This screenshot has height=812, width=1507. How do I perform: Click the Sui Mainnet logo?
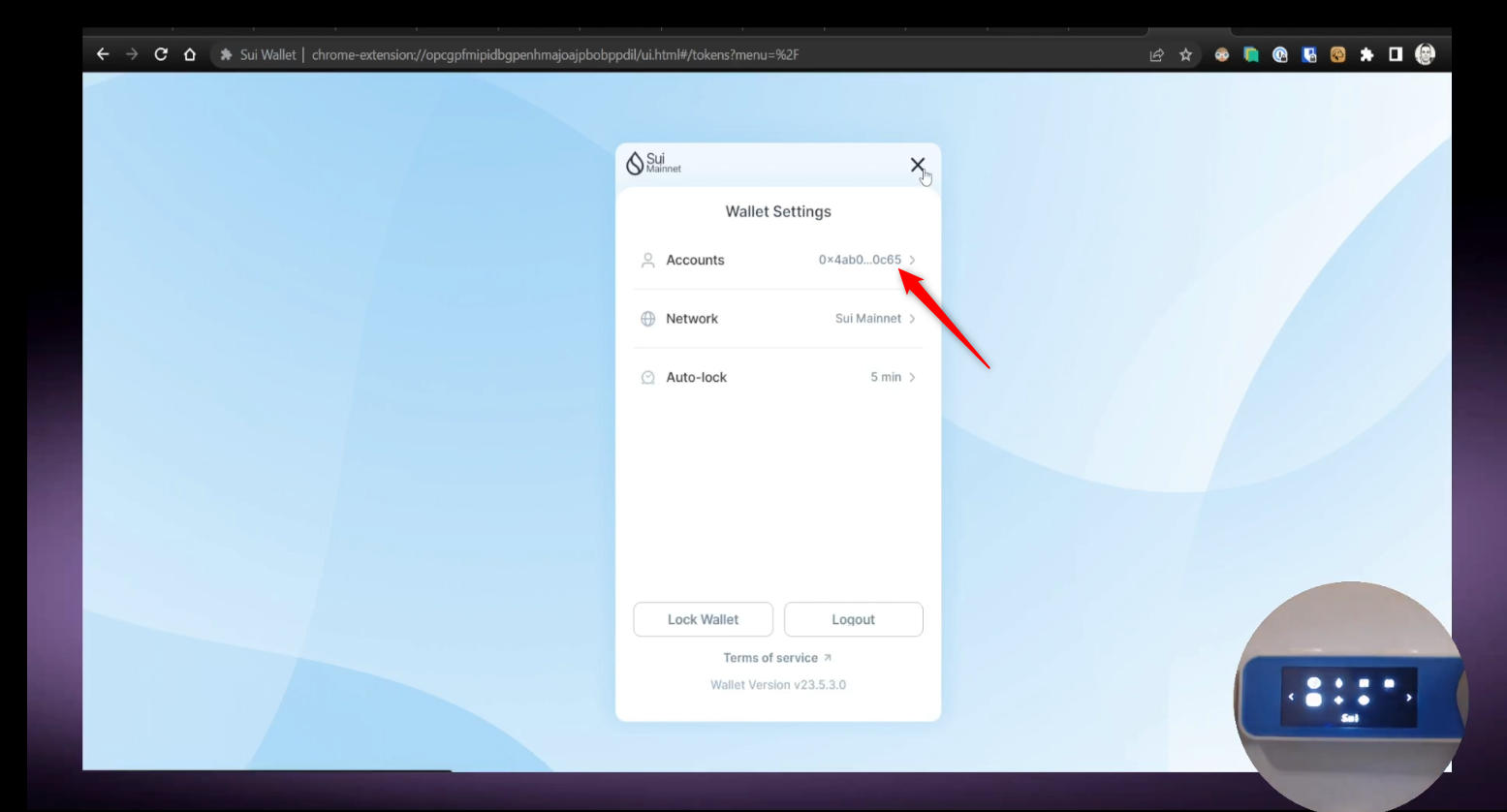[653, 163]
